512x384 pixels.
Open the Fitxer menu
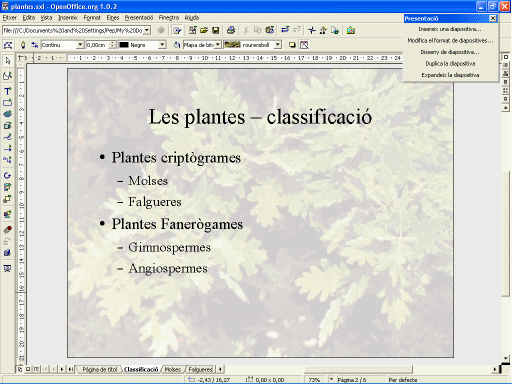[9, 18]
